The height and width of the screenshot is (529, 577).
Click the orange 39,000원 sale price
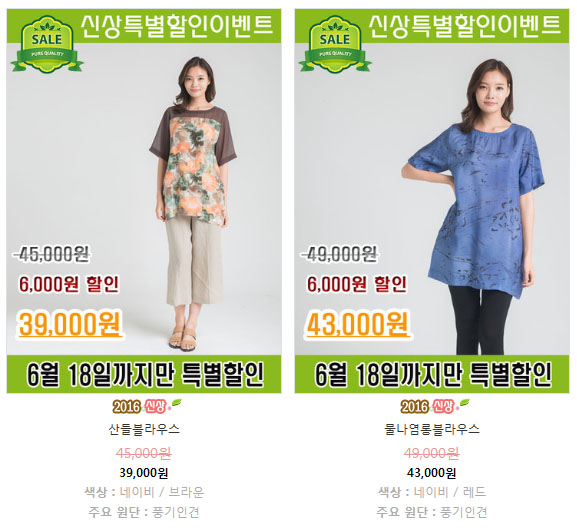[x=70, y=324]
